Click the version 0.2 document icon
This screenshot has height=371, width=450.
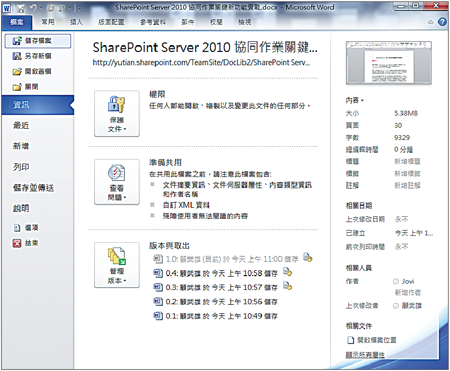(x=158, y=301)
